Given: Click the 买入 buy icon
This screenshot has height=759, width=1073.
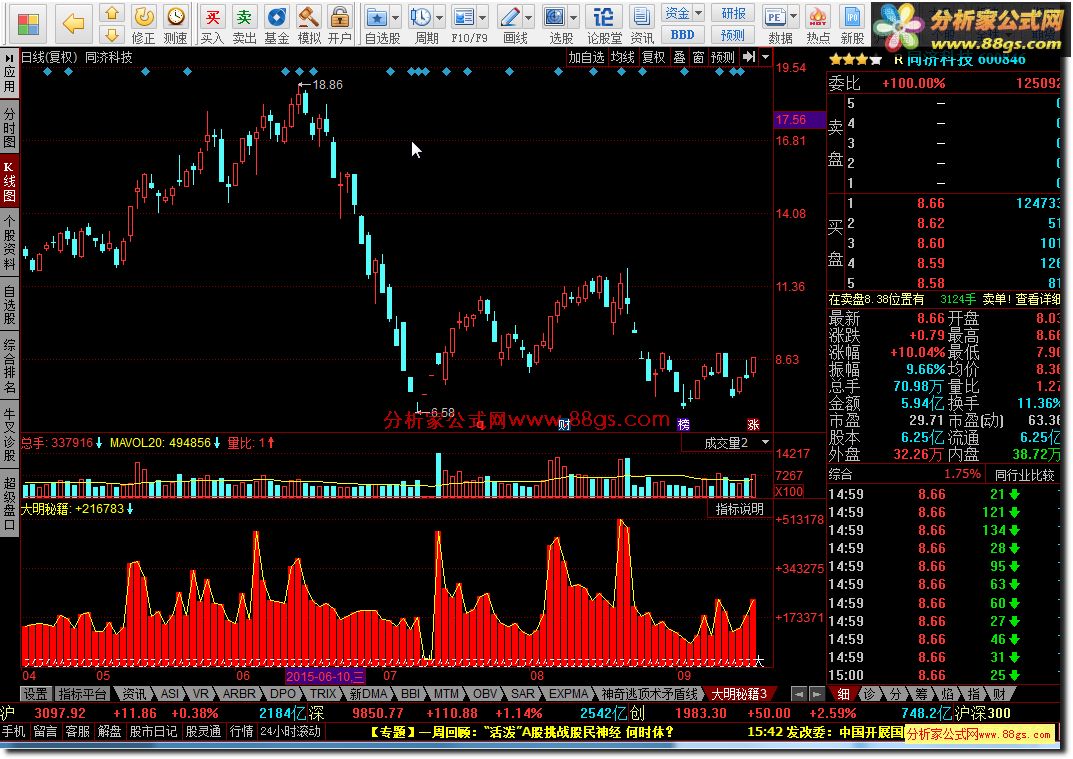Looking at the screenshot, I should tap(212, 25).
